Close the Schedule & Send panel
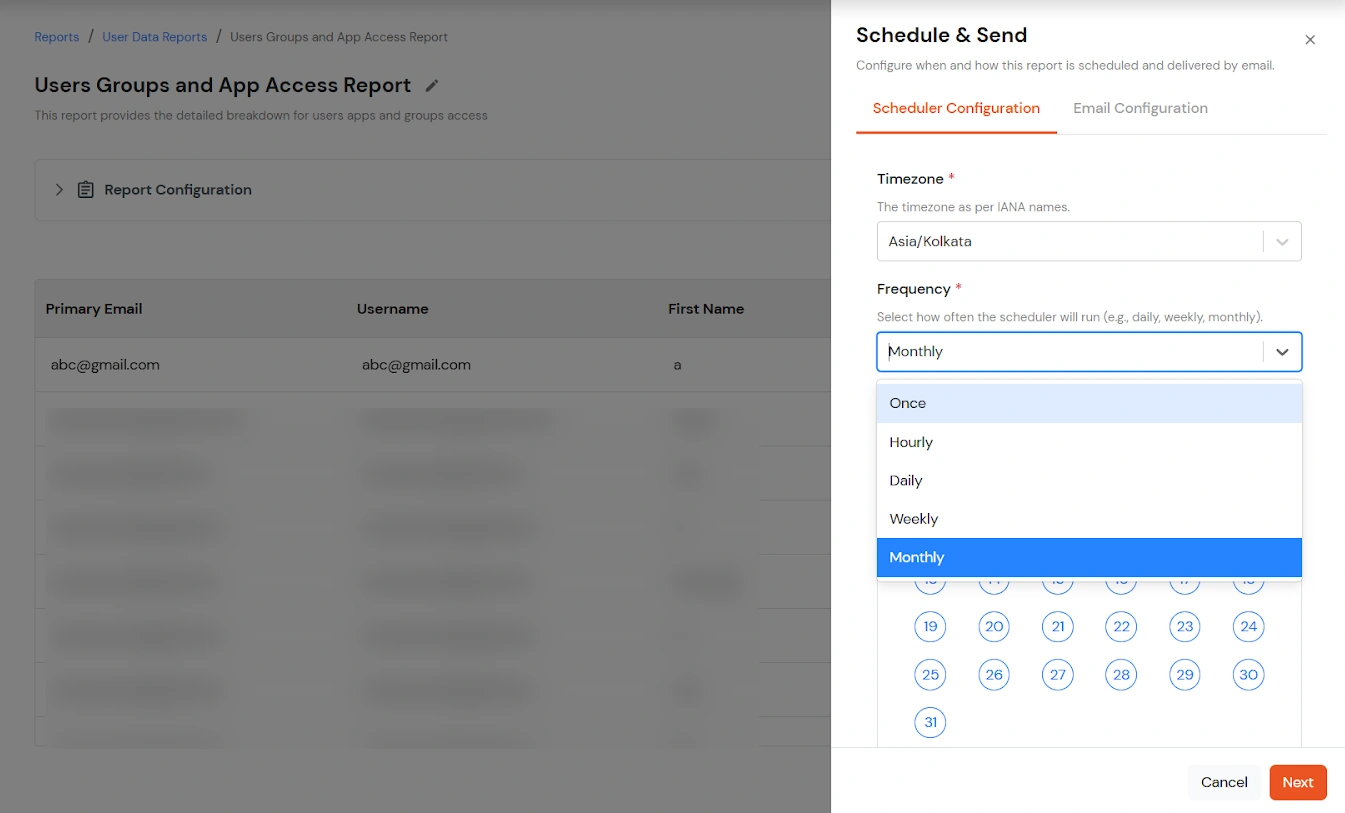The height and width of the screenshot is (813, 1345). point(1310,39)
